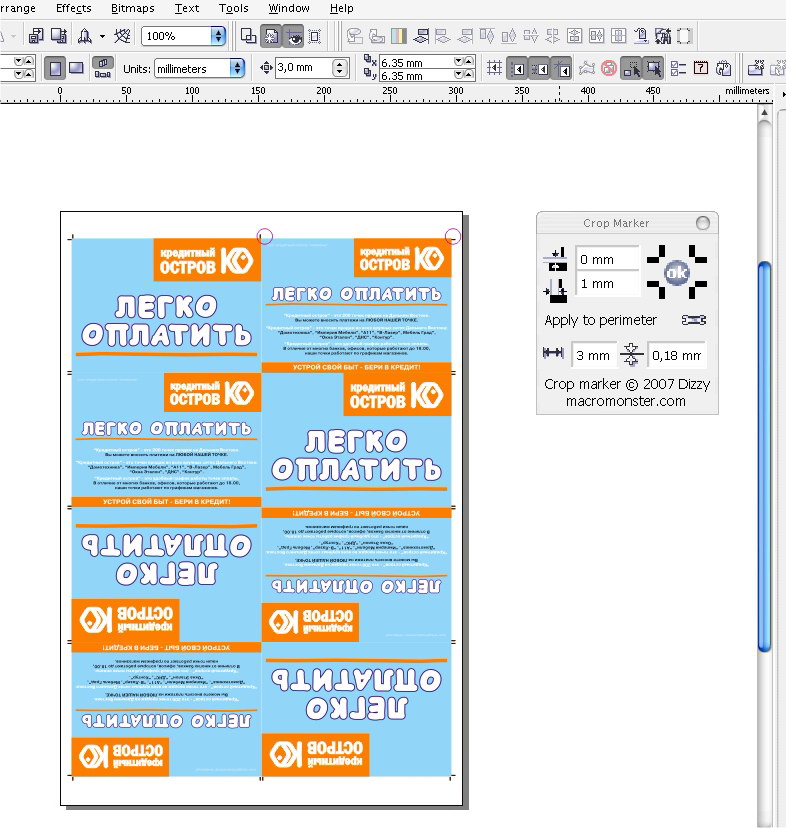Click the line thickness icon in Crop Marker
Viewport: 786px width, 828px height.
(631, 354)
